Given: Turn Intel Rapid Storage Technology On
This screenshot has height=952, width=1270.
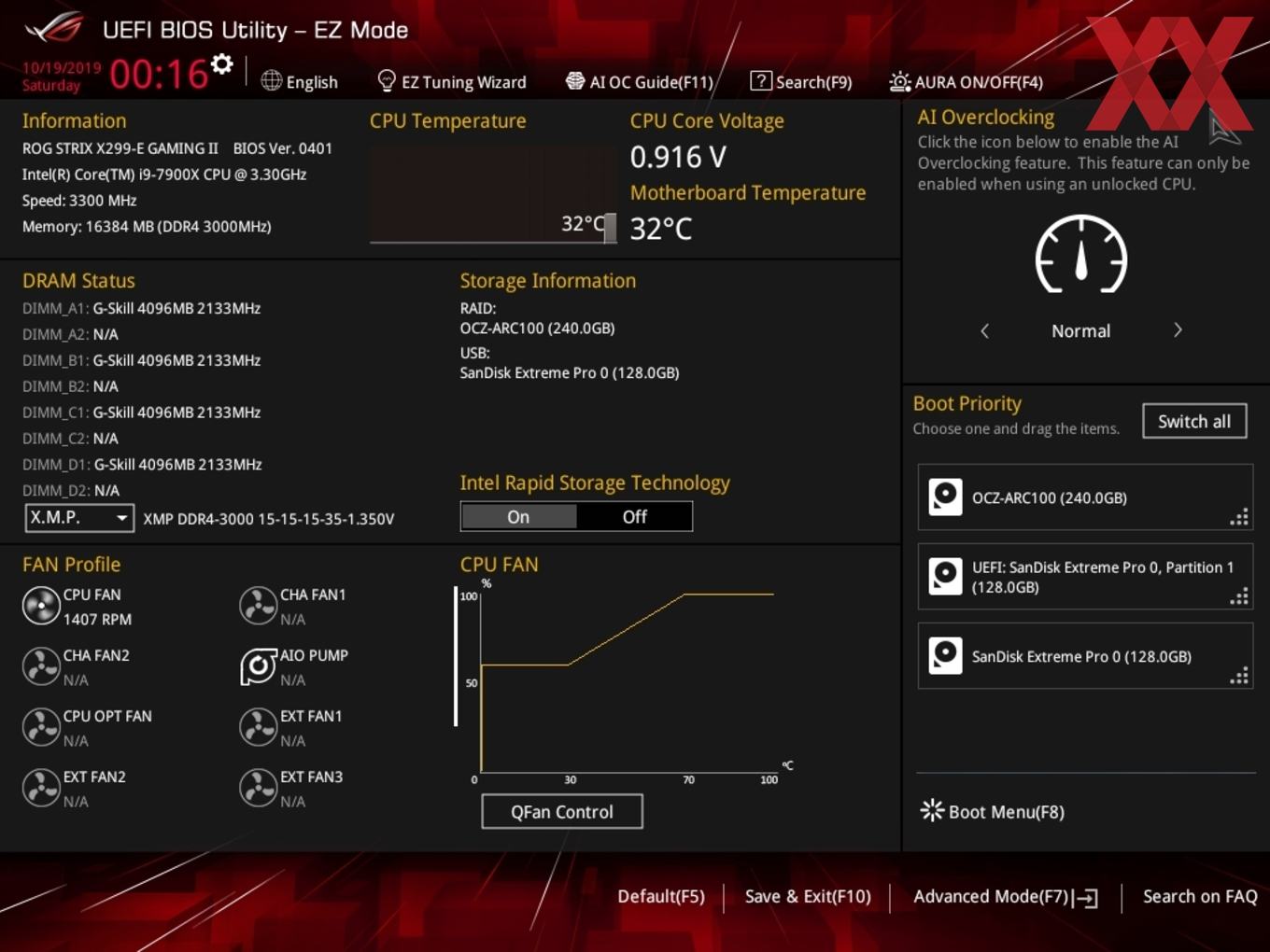Looking at the screenshot, I should [518, 516].
